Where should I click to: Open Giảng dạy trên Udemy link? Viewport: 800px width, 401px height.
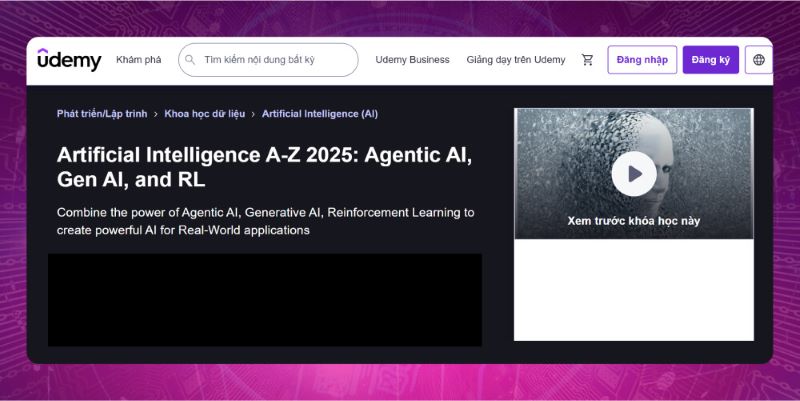[515, 60]
